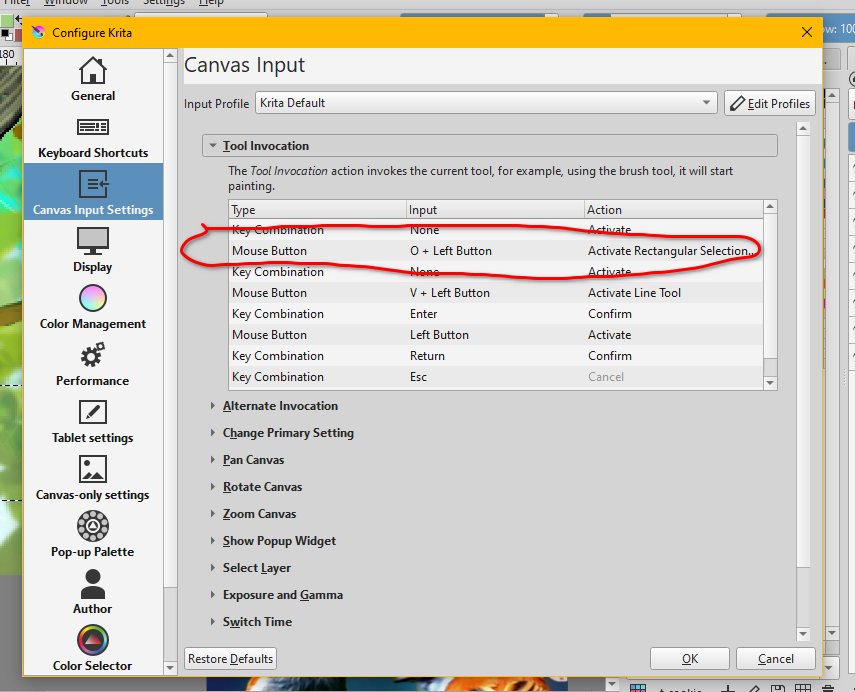Click sidebar scrollbar up arrow
This screenshot has height=692, width=855.
[x=170, y=56]
